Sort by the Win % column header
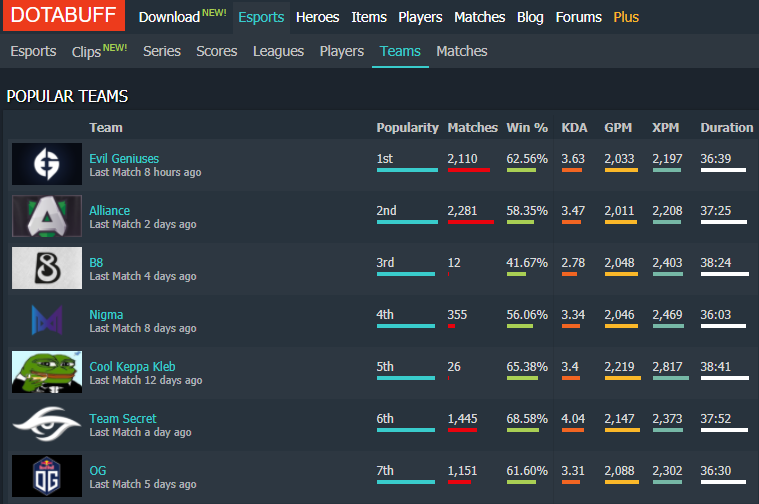 pos(527,128)
